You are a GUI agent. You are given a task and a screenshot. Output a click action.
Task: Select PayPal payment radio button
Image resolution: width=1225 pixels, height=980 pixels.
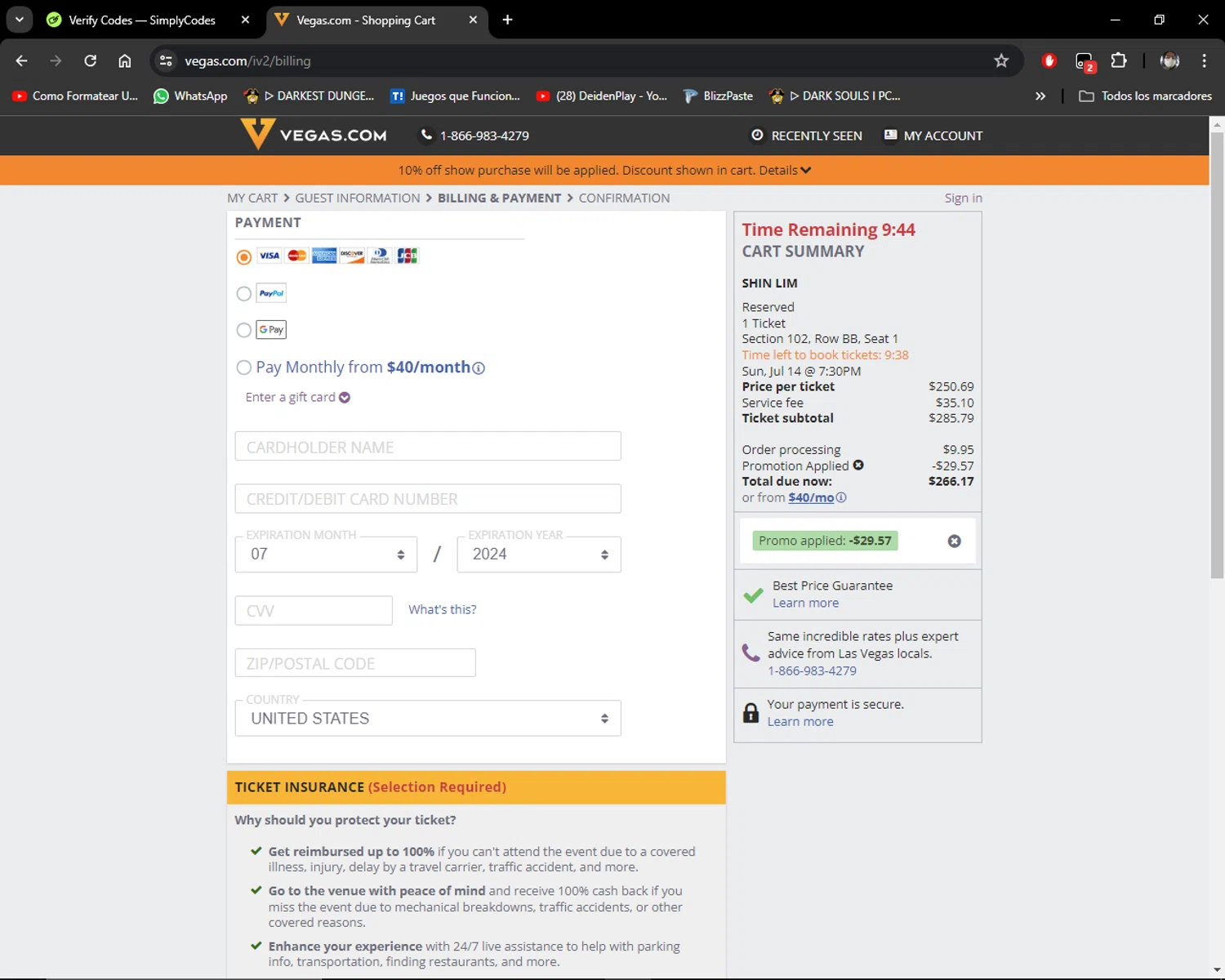pos(243,293)
